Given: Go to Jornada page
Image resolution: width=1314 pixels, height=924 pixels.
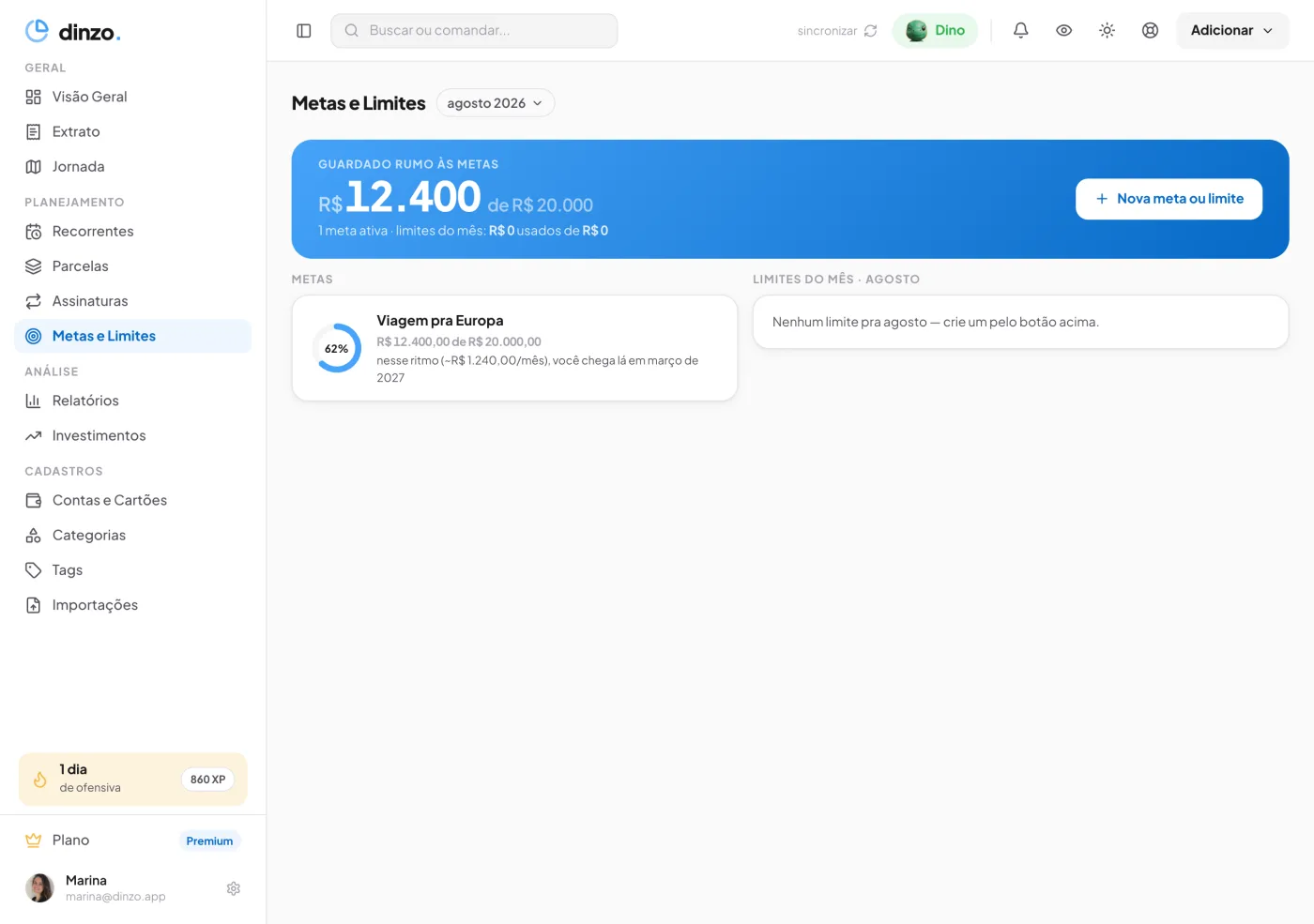Looking at the screenshot, I should click(x=133, y=166).
